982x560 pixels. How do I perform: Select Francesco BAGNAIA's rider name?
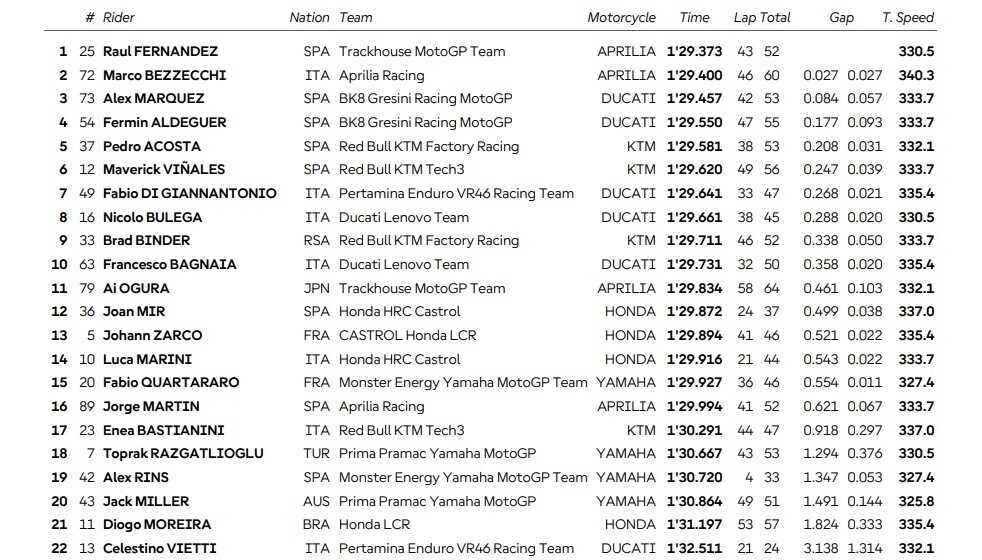[169, 264]
